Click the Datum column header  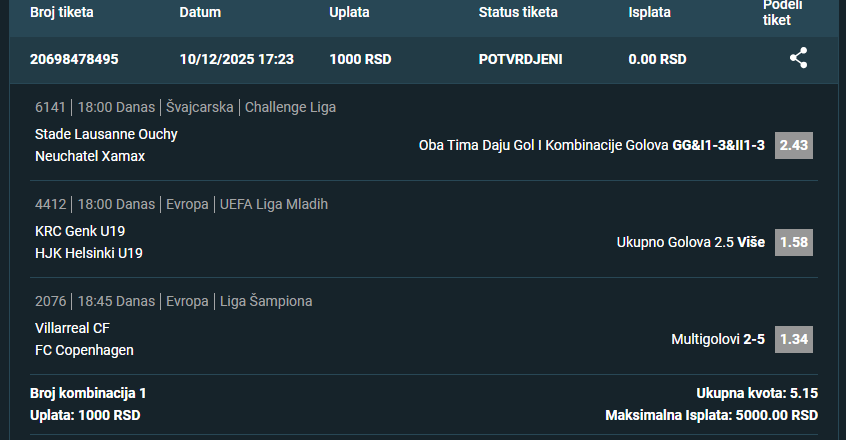(x=200, y=13)
